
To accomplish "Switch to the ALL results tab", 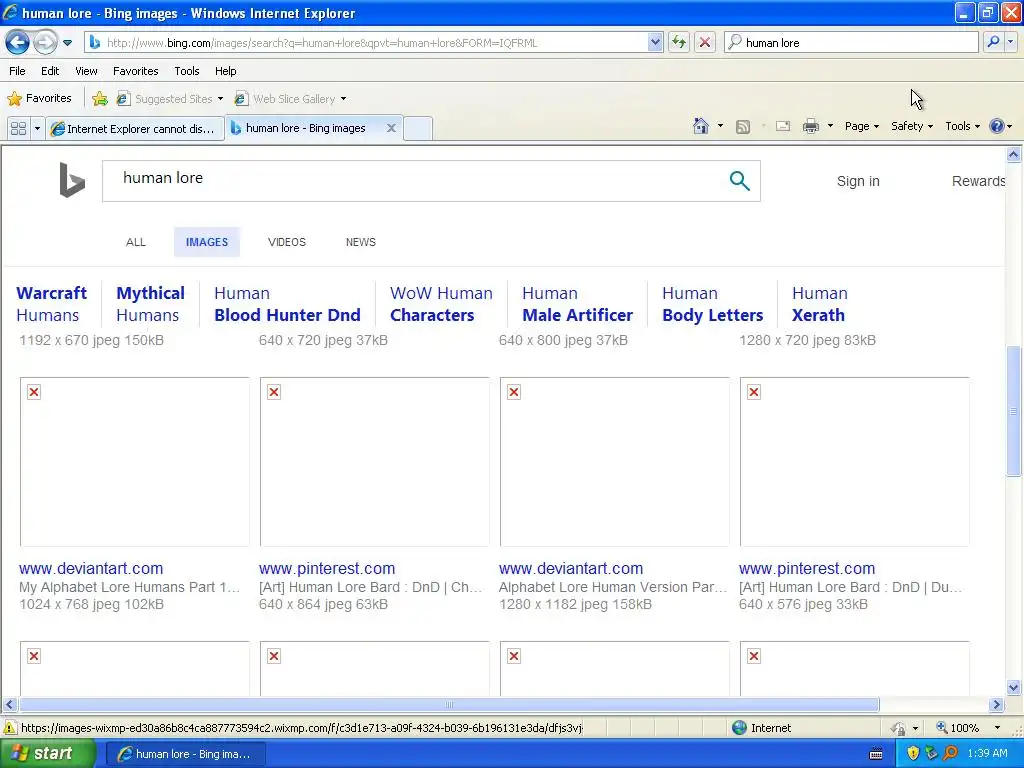I will [136, 242].
